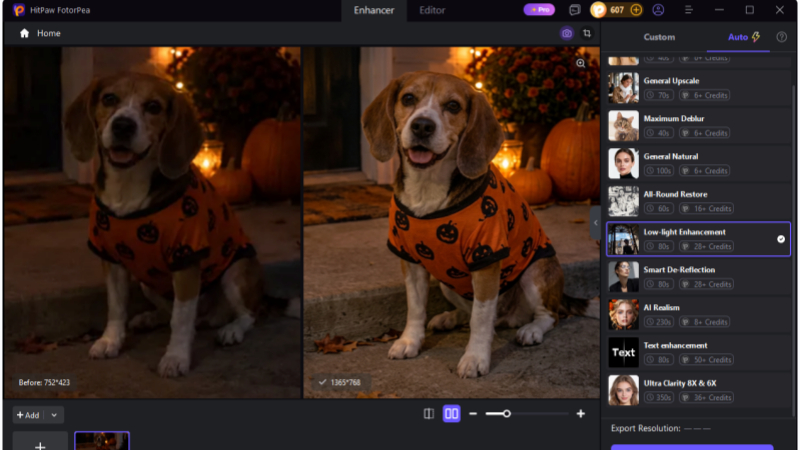Click the 1365*768 result resolution label
800x450 pixels.
340,383
